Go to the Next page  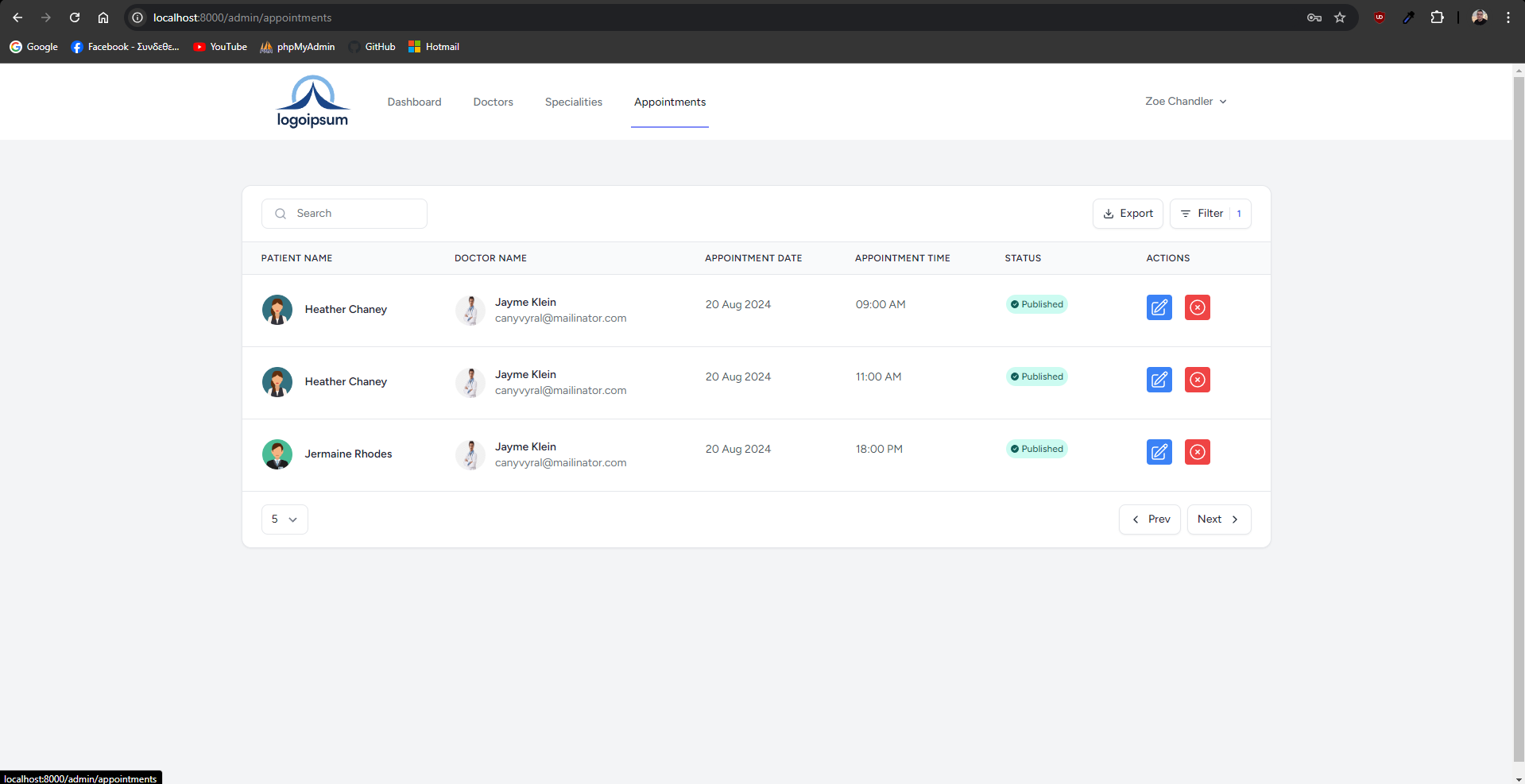pyautogui.click(x=1219, y=519)
